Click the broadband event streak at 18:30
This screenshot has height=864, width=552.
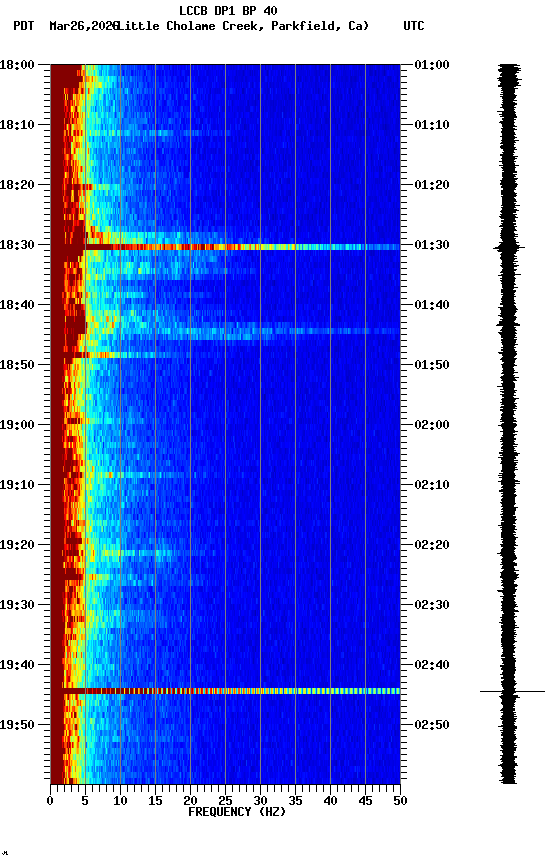point(225,247)
